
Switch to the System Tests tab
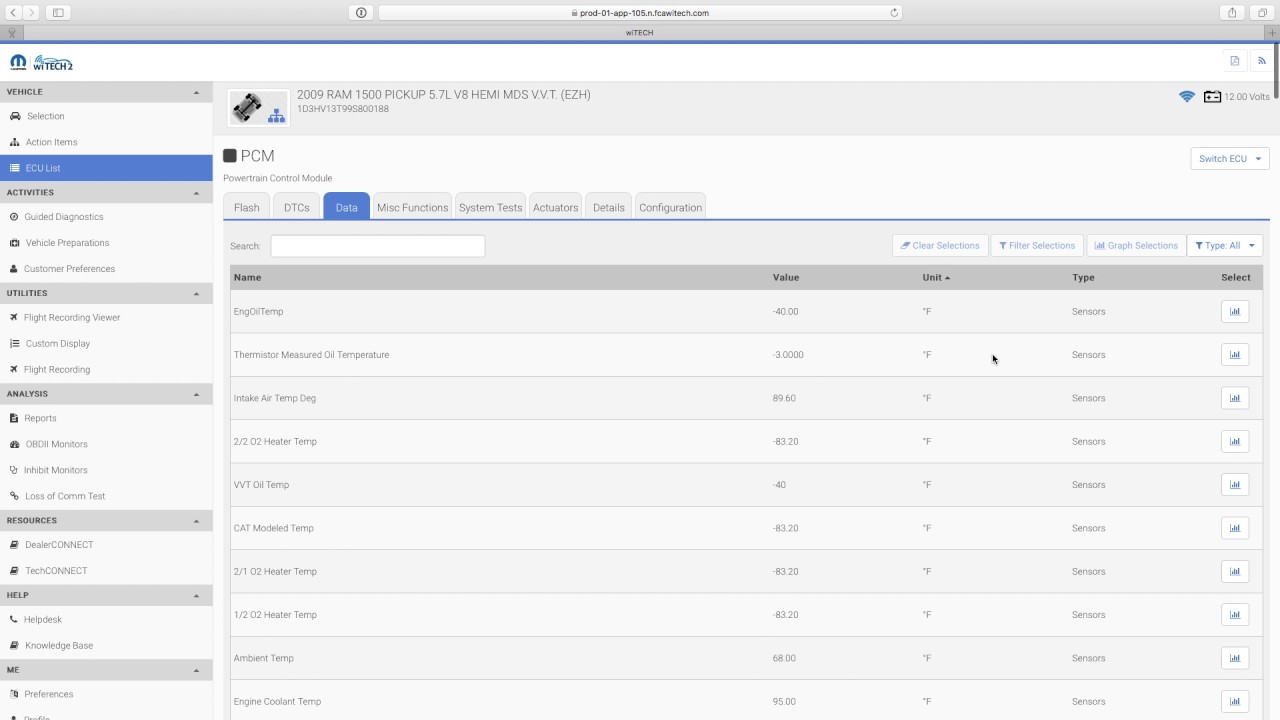point(490,207)
